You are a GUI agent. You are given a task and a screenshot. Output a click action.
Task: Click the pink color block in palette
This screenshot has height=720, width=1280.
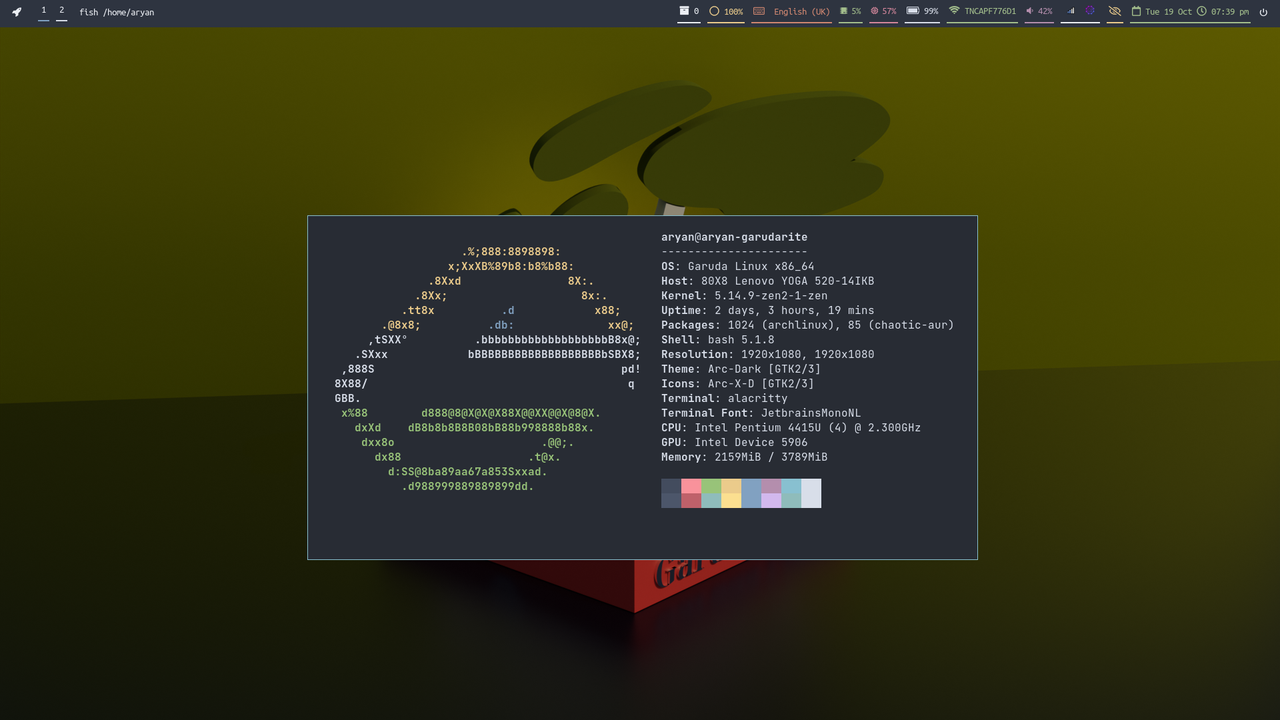click(691, 486)
